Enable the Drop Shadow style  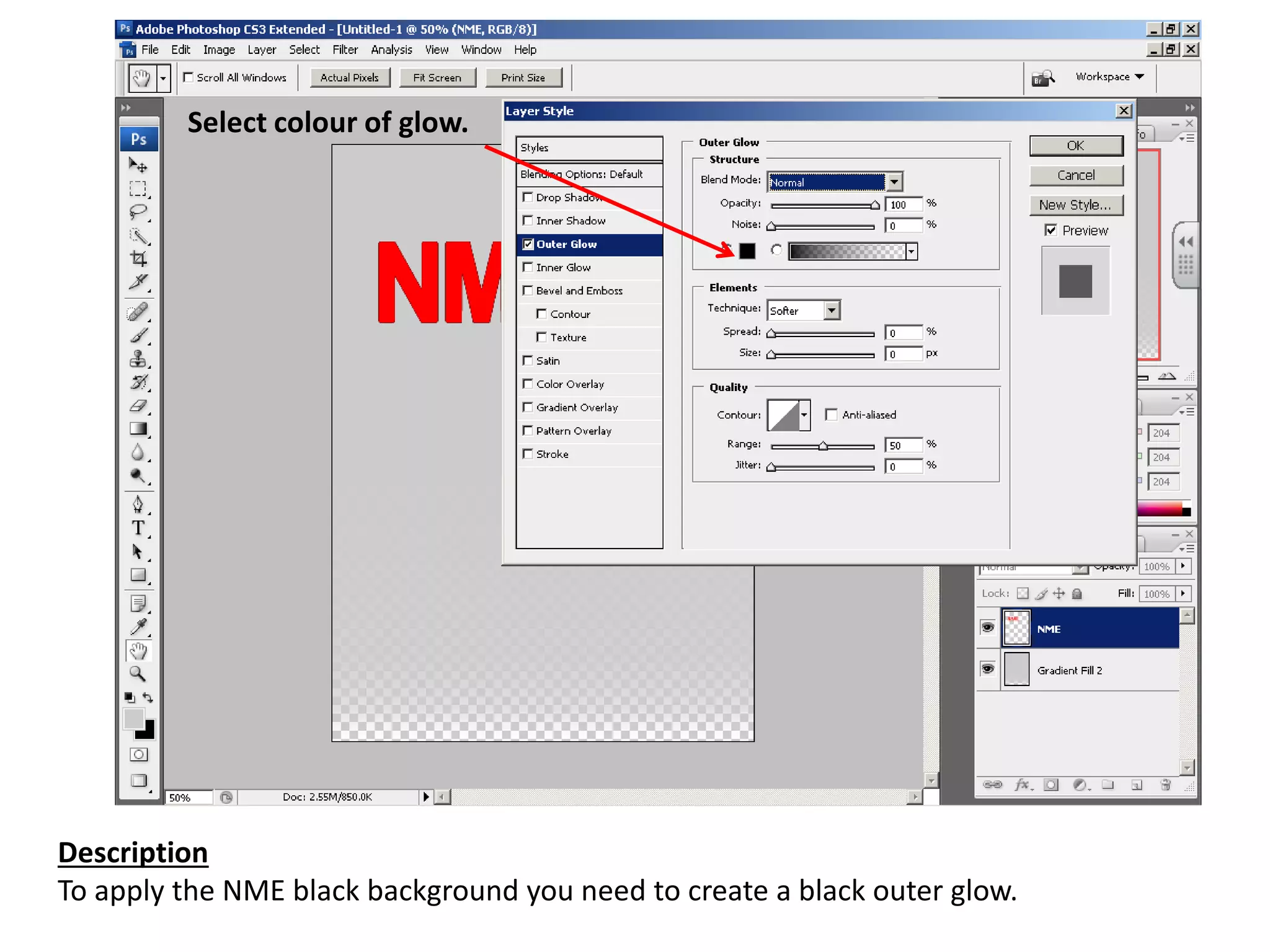point(528,197)
